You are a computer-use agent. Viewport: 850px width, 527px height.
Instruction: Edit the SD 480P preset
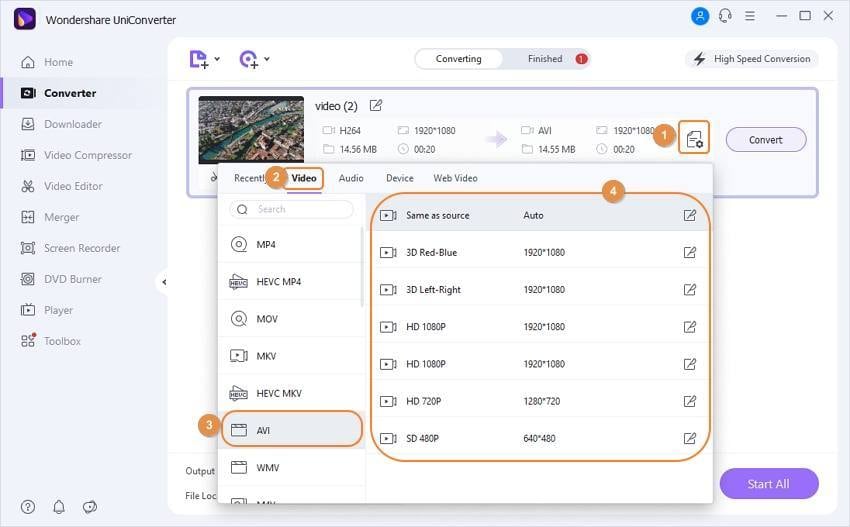click(690, 438)
